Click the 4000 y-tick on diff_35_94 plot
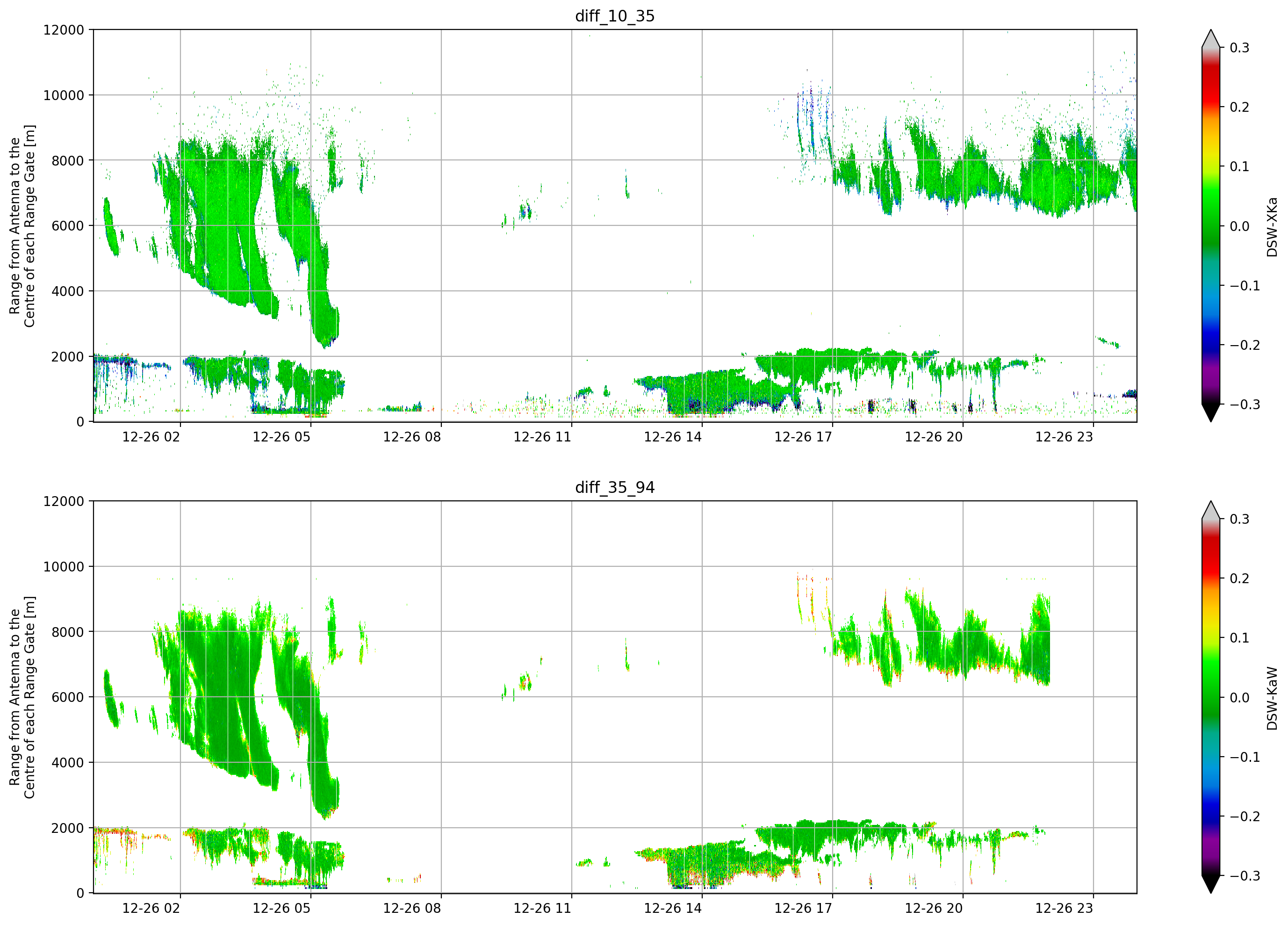The image size is (1288, 925). click(x=68, y=763)
